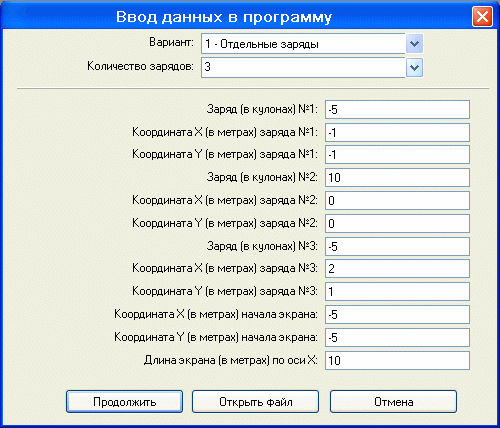Image resolution: width=500 pixels, height=428 pixels.
Task: Click the Координата X заряда №1 field
Action: (x=397, y=132)
